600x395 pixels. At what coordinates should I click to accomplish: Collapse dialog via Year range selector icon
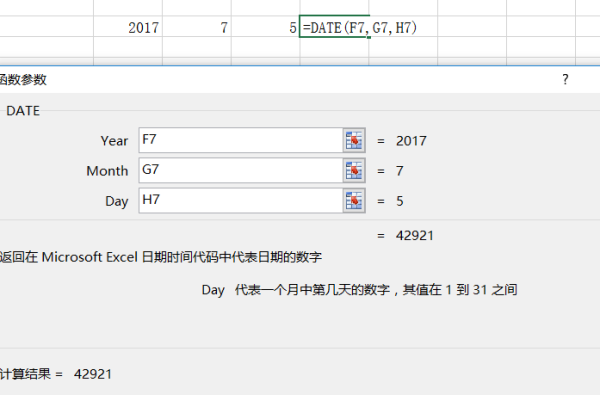coord(354,140)
